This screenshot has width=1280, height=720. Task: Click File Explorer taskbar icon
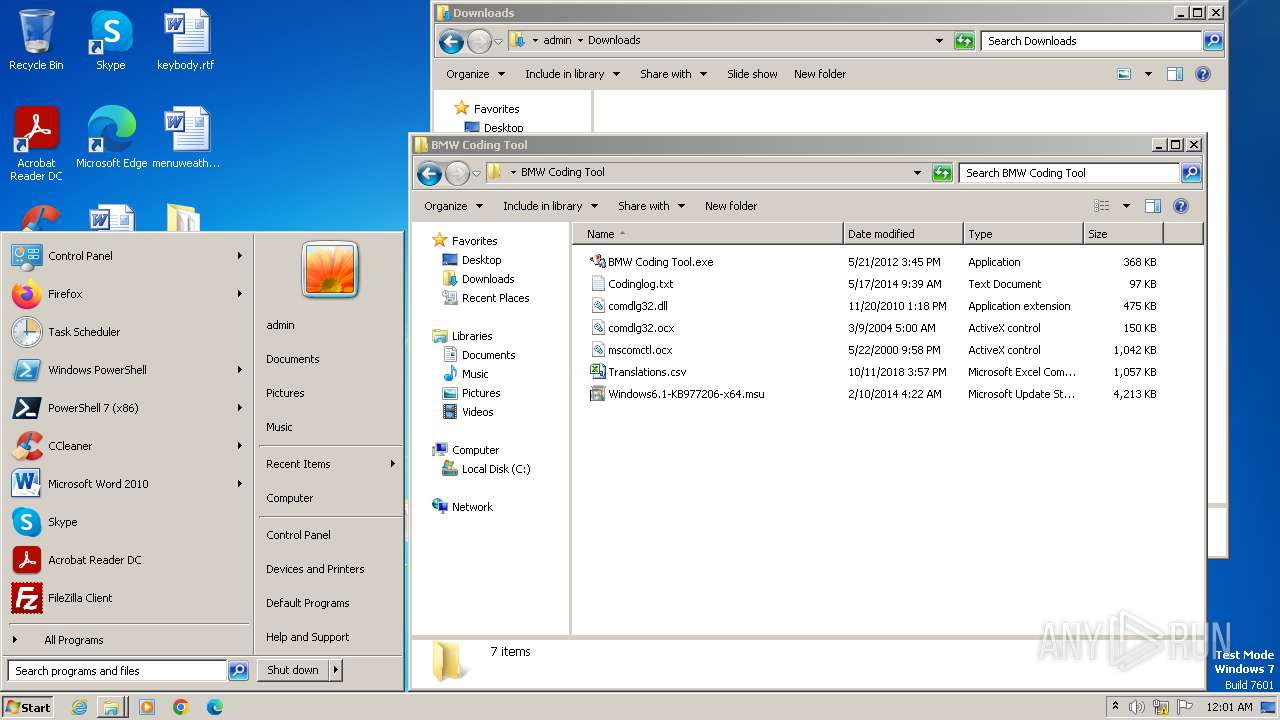coord(111,707)
